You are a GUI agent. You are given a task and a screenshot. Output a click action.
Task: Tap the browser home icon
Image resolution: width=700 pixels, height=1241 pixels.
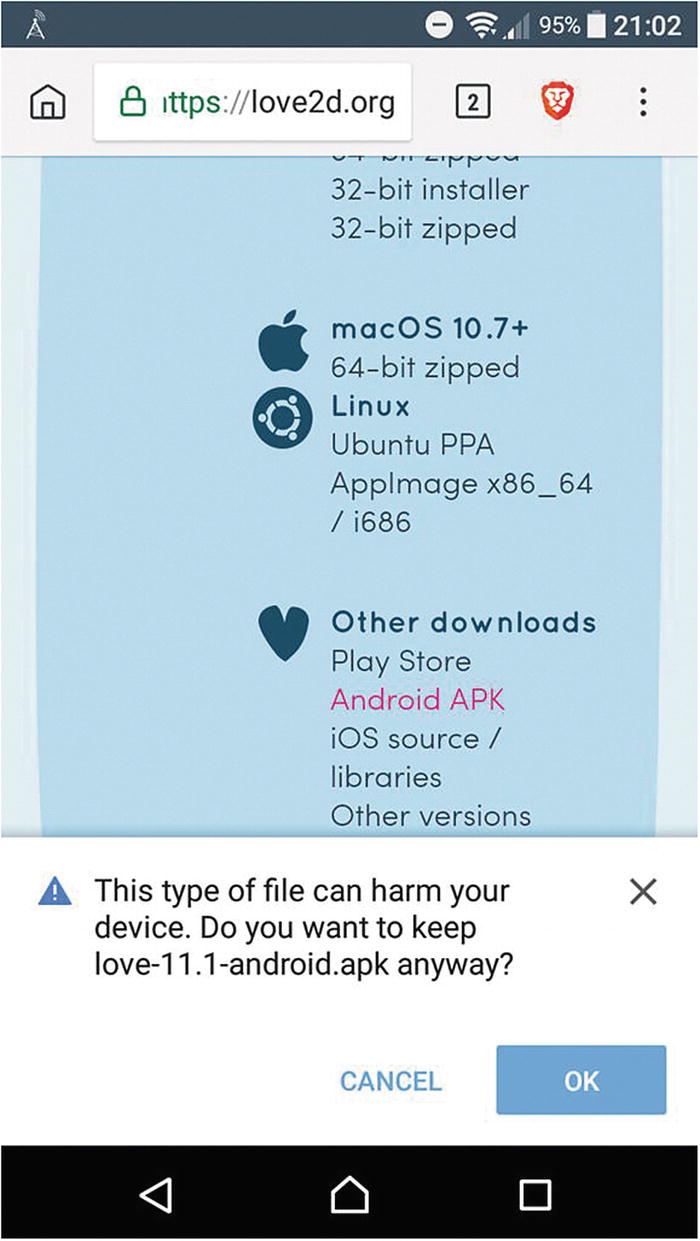click(x=48, y=102)
